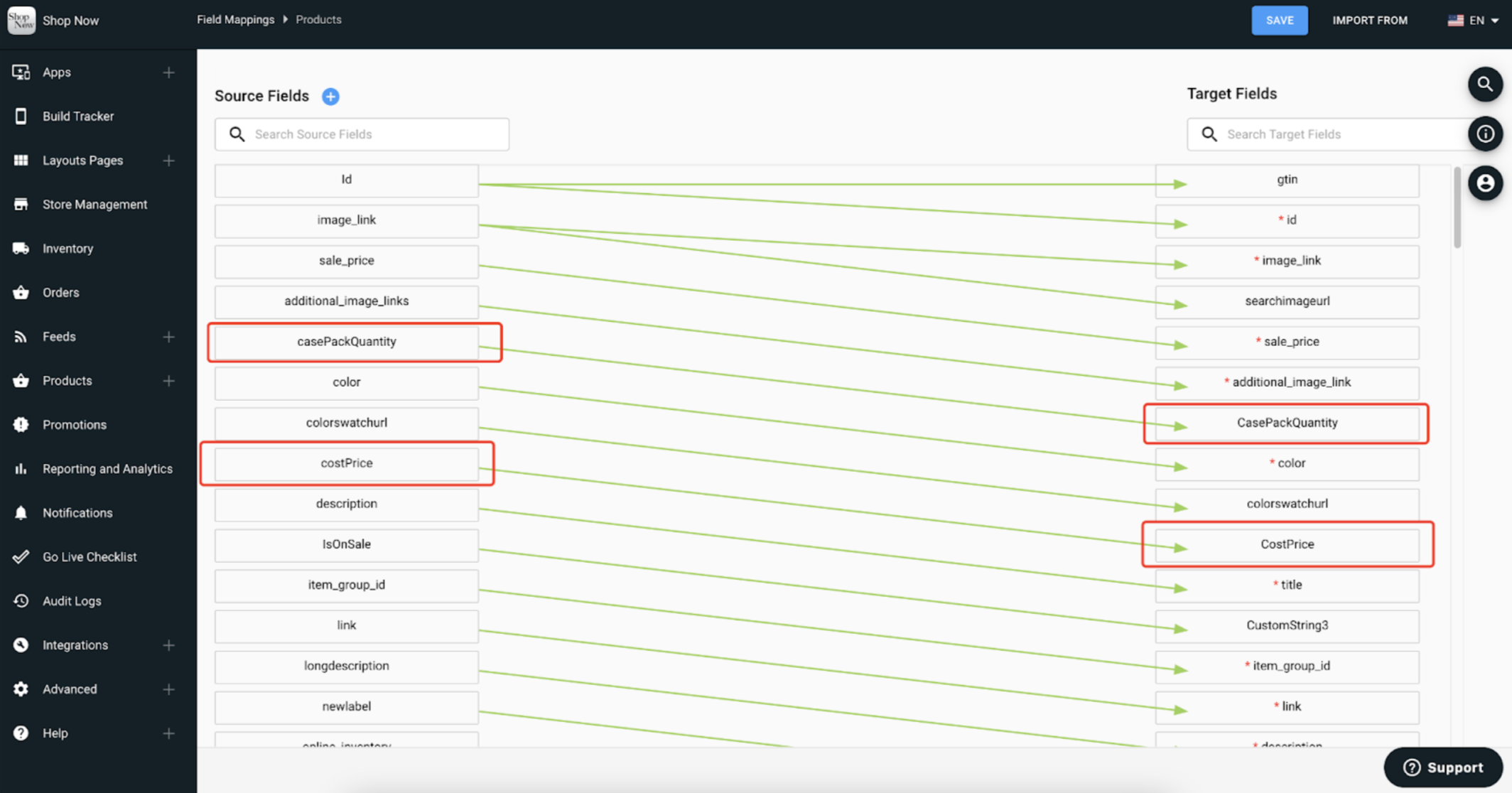Open the Apps sidebar icon

[x=21, y=72]
